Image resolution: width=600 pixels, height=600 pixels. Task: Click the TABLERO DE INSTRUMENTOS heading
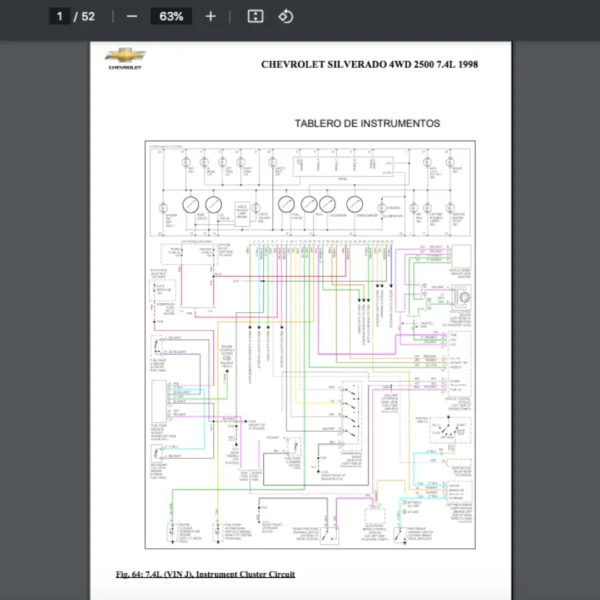coord(367,124)
